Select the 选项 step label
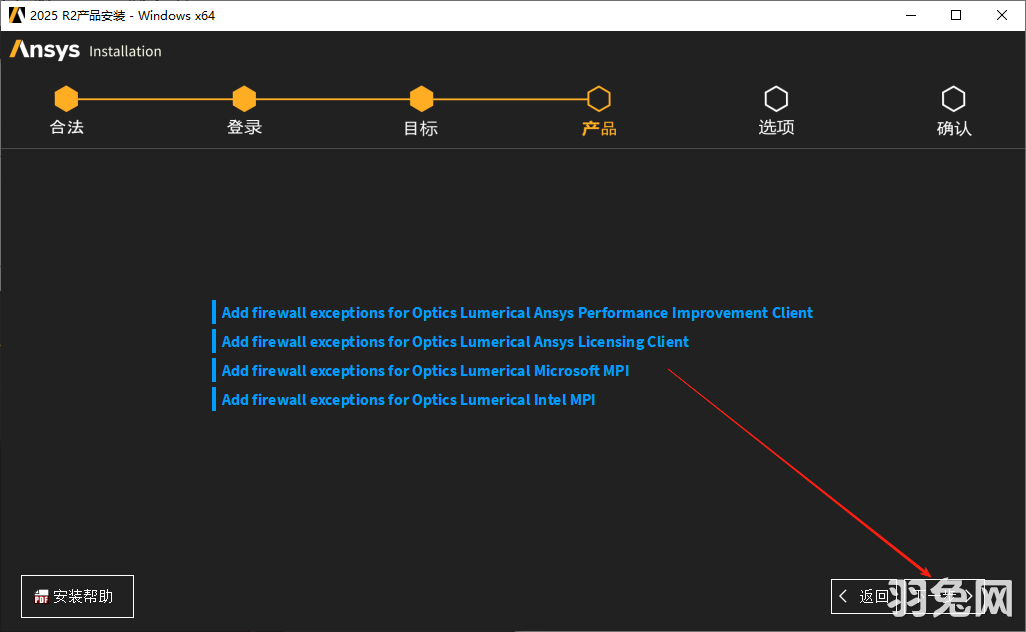Viewport: 1026px width, 632px height. click(776, 128)
